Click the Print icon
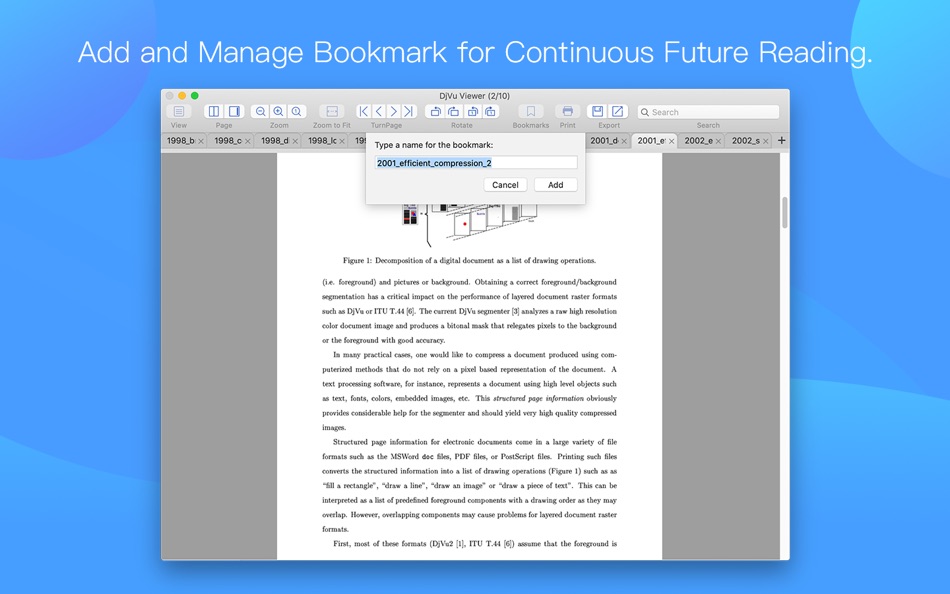 (568, 112)
